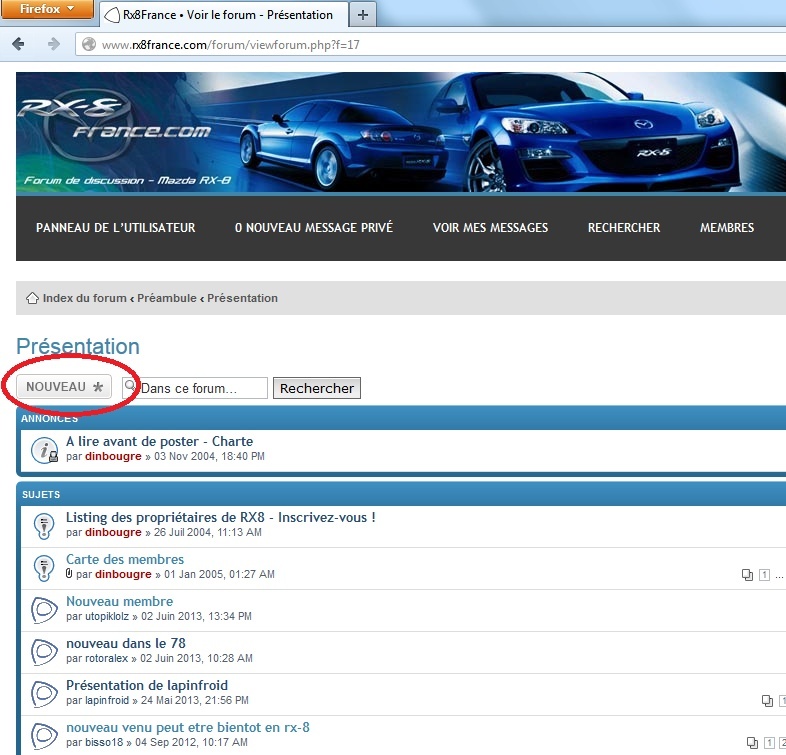Click the '26 Juil 2004, 11:13 AM' date

point(208,532)
